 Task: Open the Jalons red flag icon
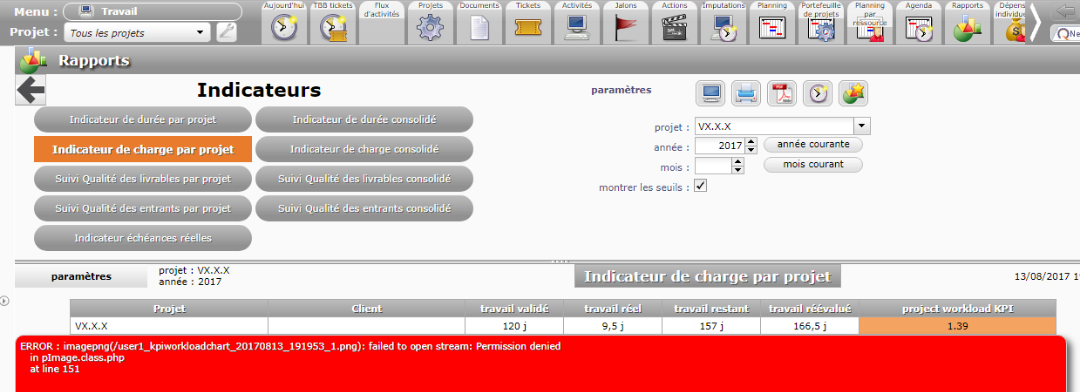coord(625,29)
